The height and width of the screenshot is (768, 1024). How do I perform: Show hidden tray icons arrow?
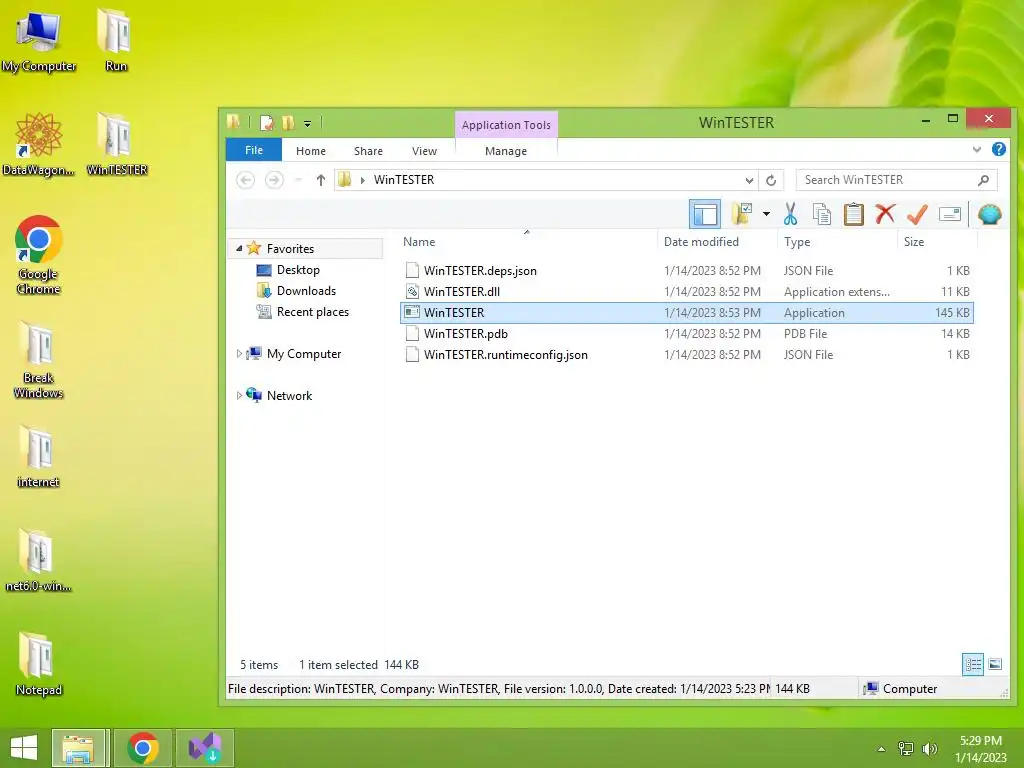coord(882,749)
